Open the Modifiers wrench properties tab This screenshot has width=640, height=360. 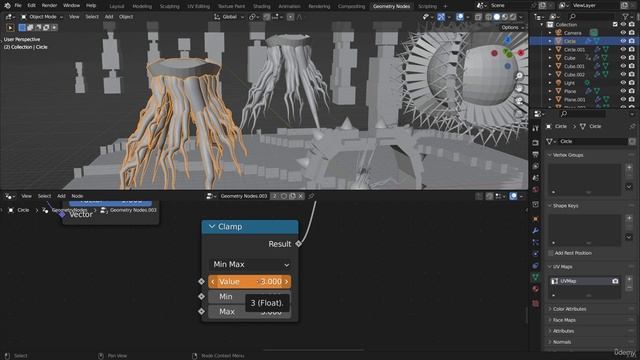[x=536, y=231]
